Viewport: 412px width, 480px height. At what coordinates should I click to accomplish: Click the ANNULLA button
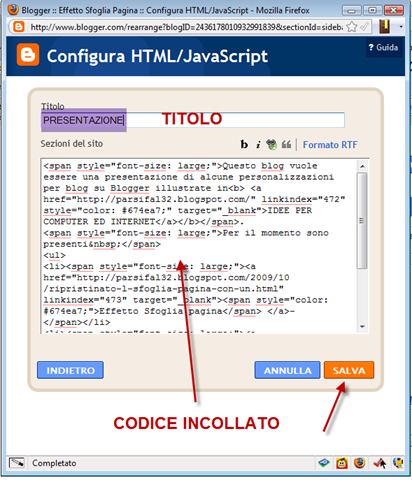pyautogui.click(x=287, y=370)
